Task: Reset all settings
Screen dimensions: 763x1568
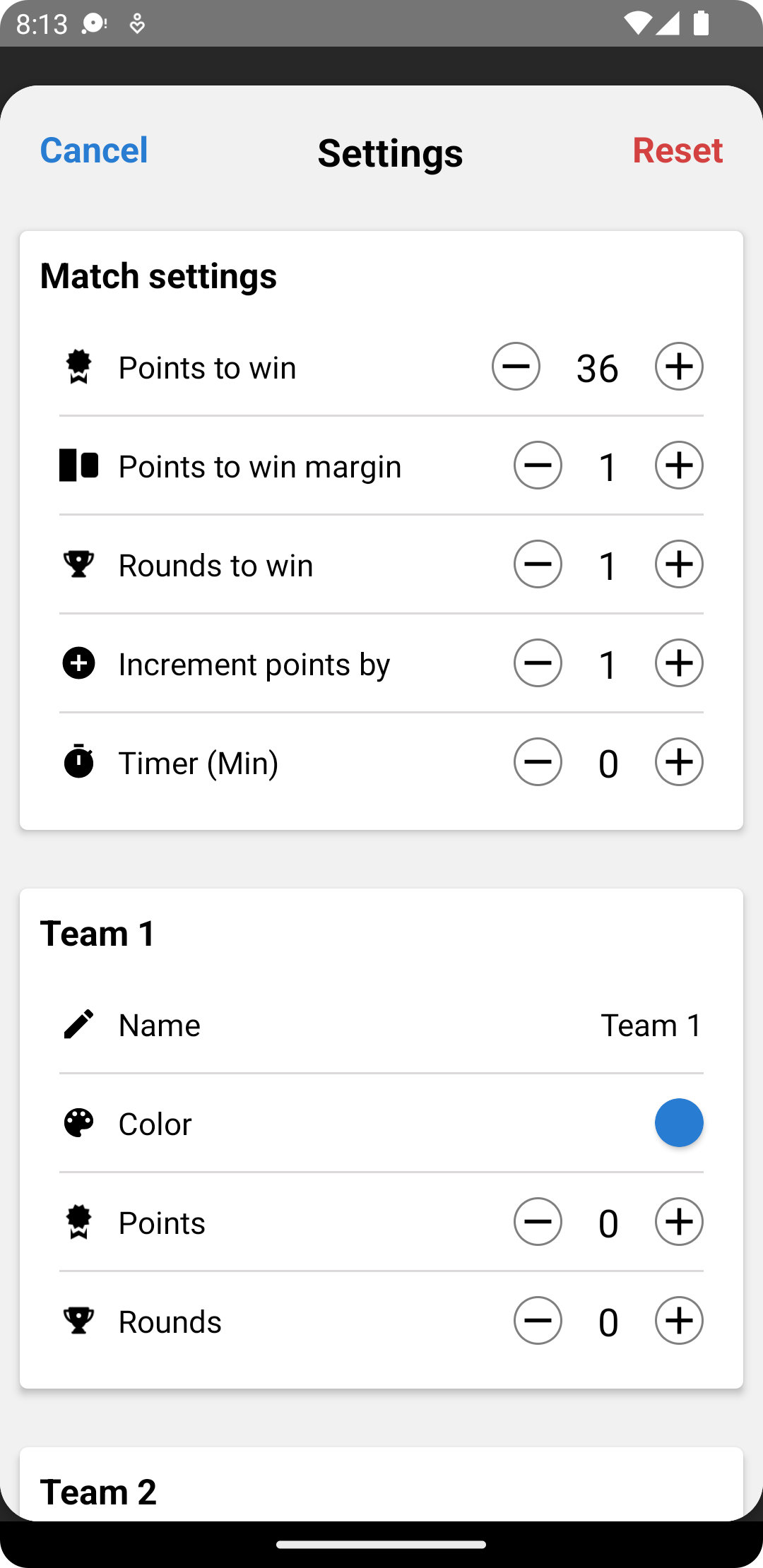Action: coord(678,150)
